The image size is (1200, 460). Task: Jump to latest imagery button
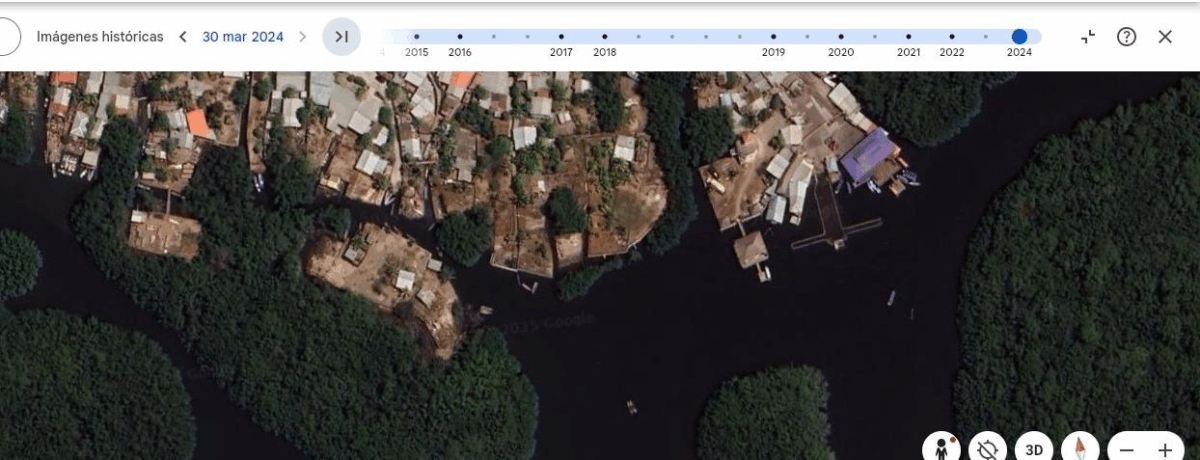point(341,37)
